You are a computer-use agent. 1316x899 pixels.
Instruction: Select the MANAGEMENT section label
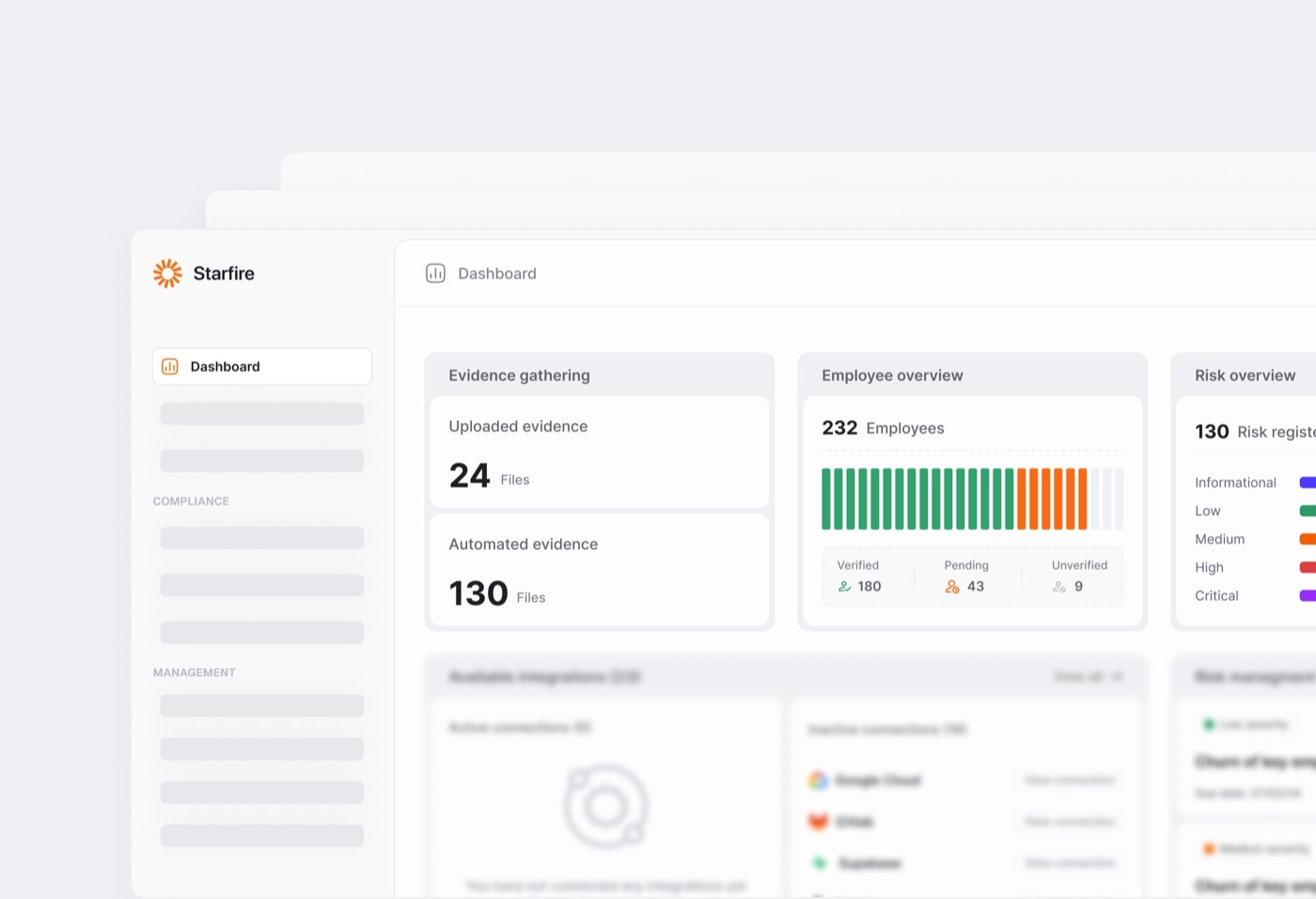[195, 672]
